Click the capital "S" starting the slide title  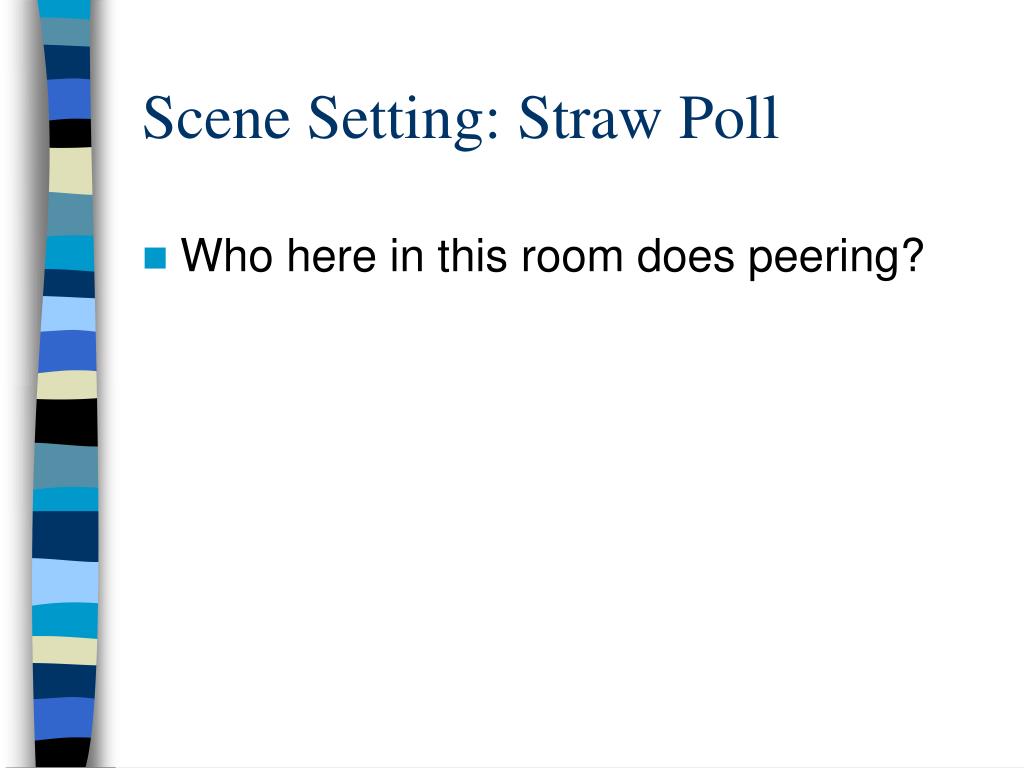[157, 118]
